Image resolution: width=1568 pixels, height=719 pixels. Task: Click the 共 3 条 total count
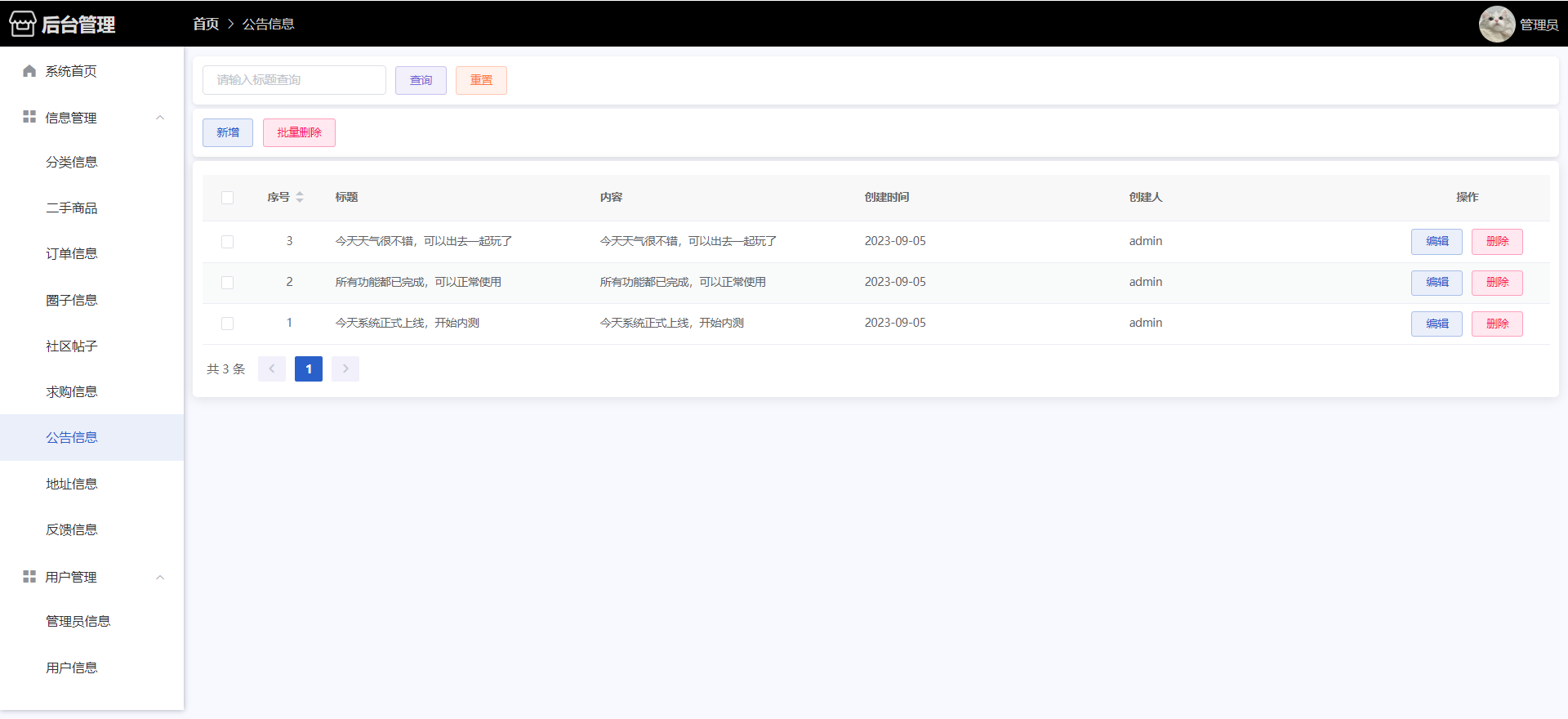226,369
